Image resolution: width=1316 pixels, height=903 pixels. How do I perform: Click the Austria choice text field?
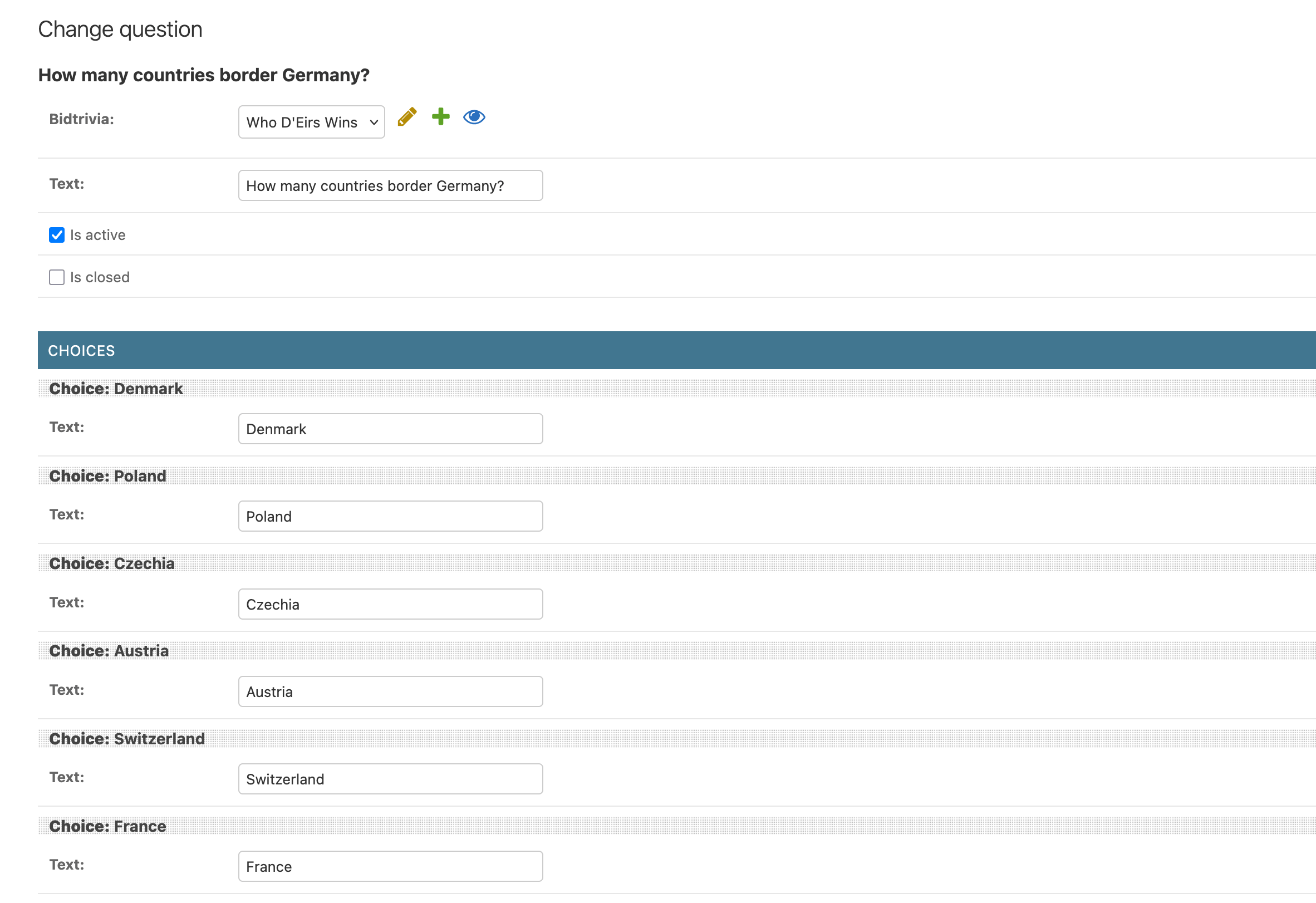click(391, 692)
